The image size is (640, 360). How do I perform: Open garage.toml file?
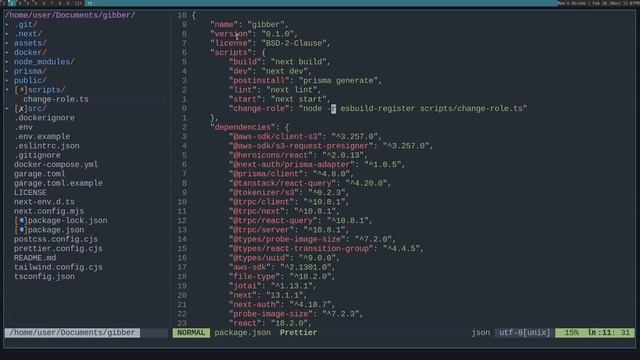[40, 174]
